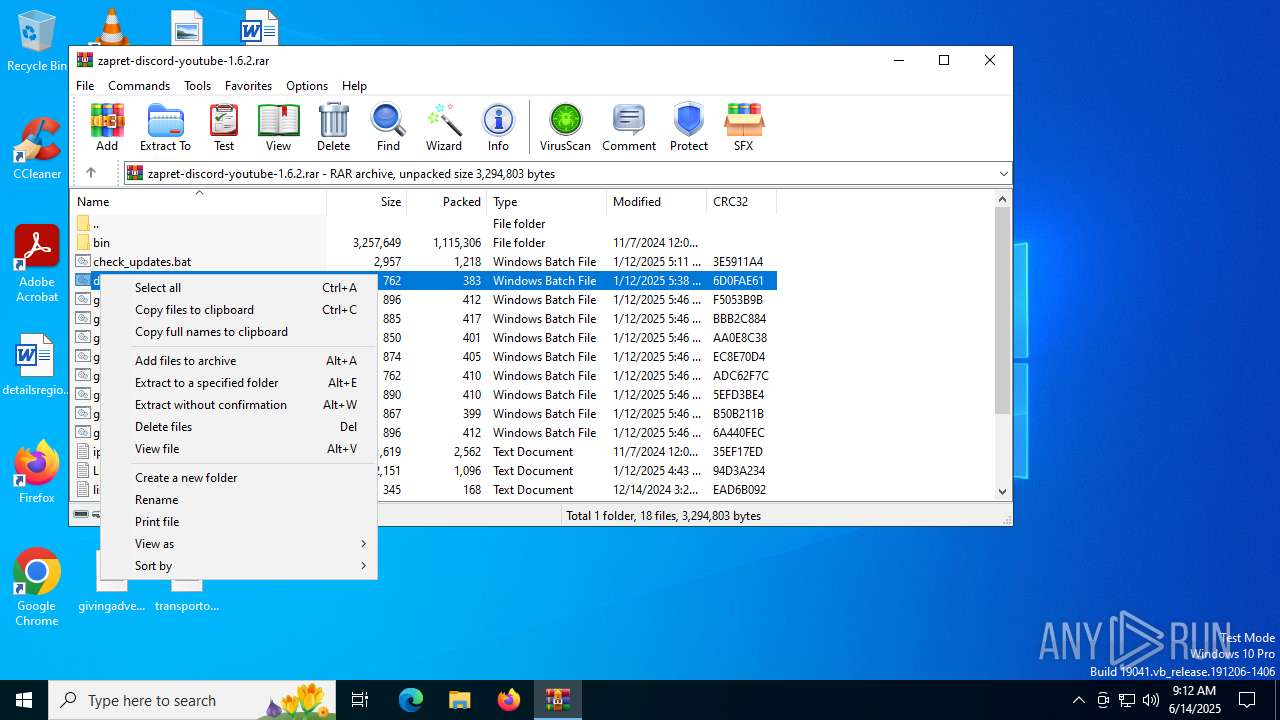The height and width of the screenshot is (720, 1280).
Task: Open Task View on taskbar
Action: [x=360, y=700]
